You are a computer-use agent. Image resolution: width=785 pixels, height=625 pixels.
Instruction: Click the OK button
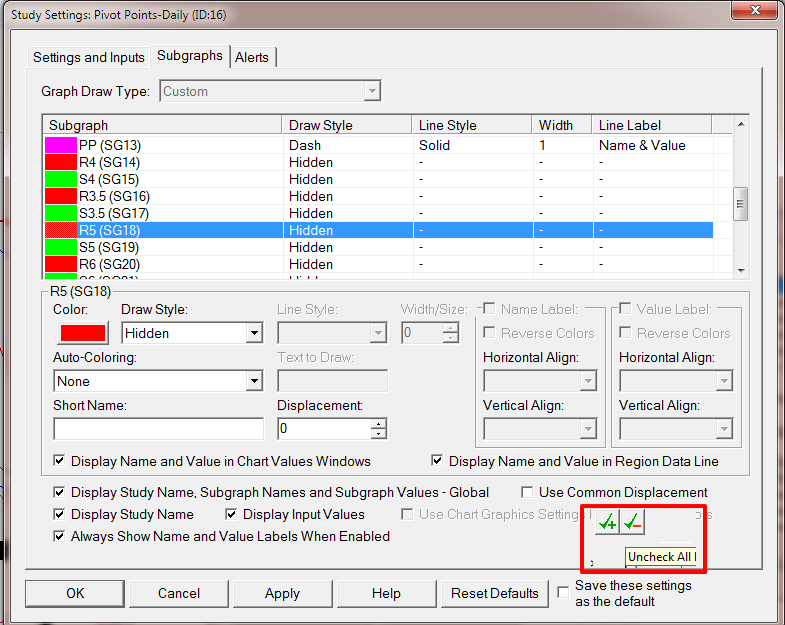75,593
